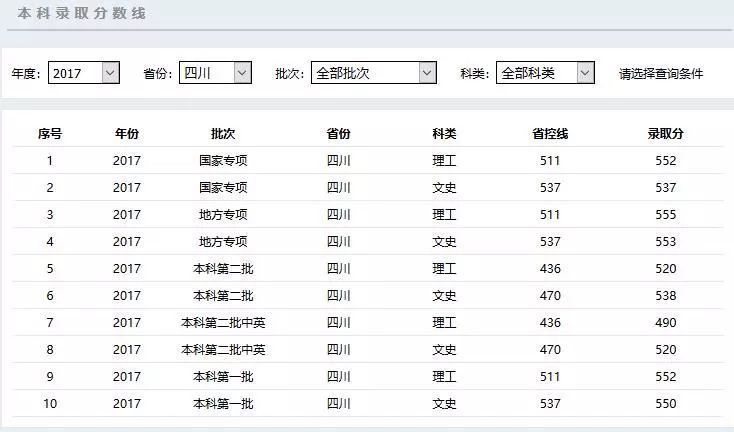Click 地方专项 in row 3
Viewport: 734px width, 432px height.
coord(223,215)
